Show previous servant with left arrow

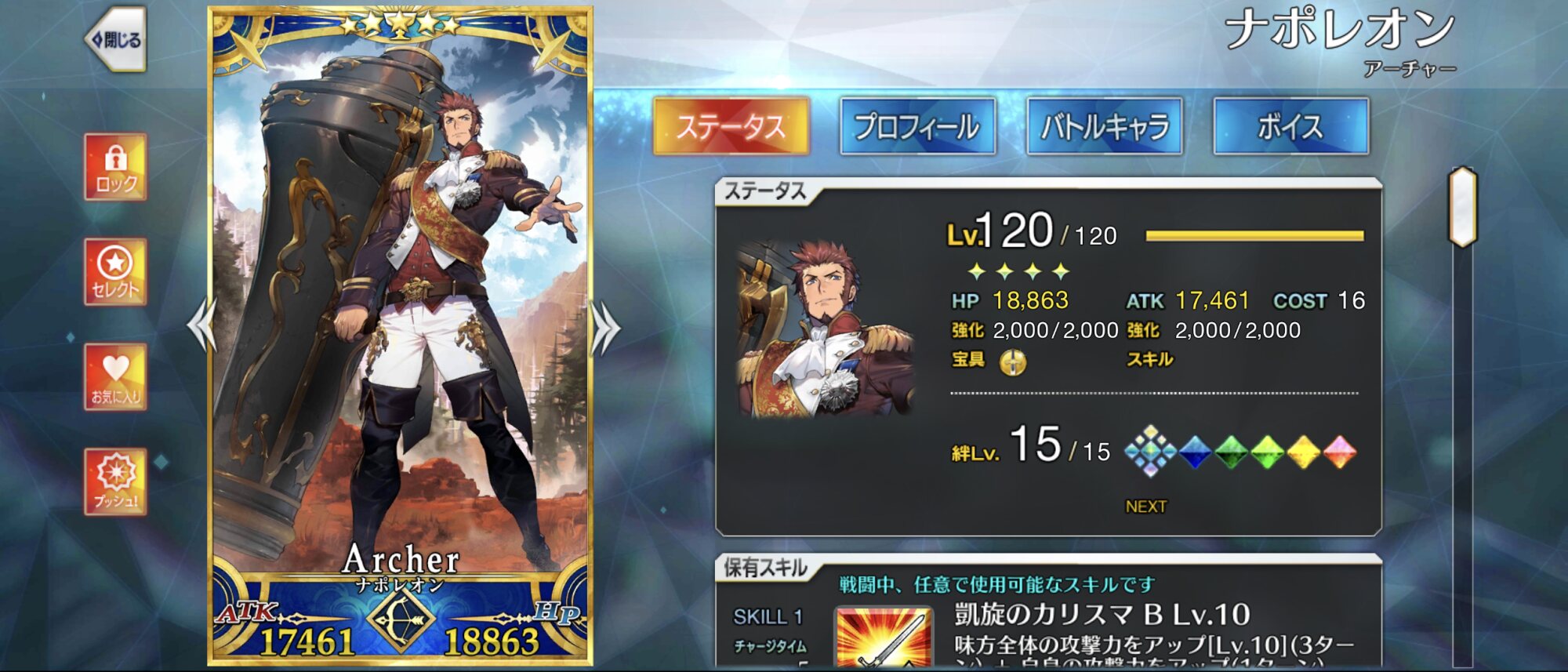coord(201,325)
